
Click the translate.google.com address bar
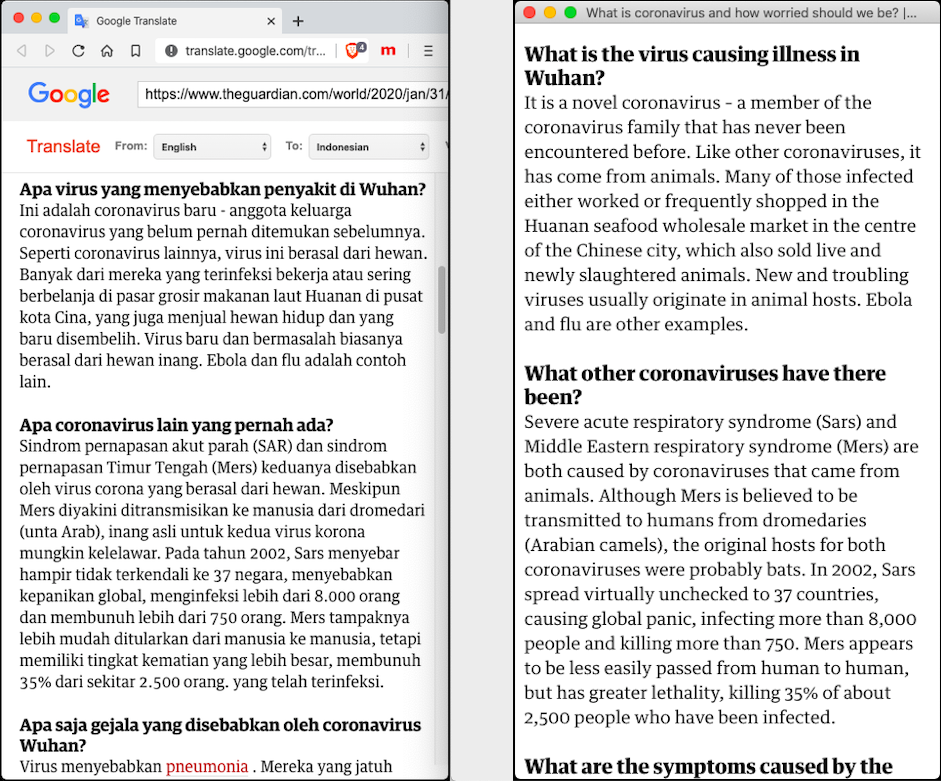pos(256,51)
